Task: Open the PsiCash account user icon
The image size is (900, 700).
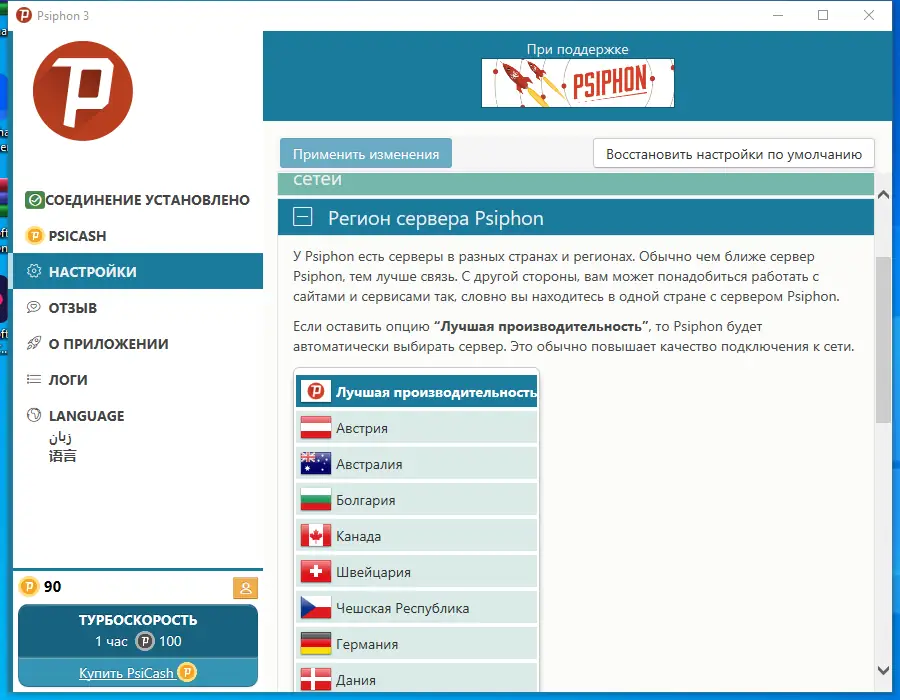Action: [246, 588]
